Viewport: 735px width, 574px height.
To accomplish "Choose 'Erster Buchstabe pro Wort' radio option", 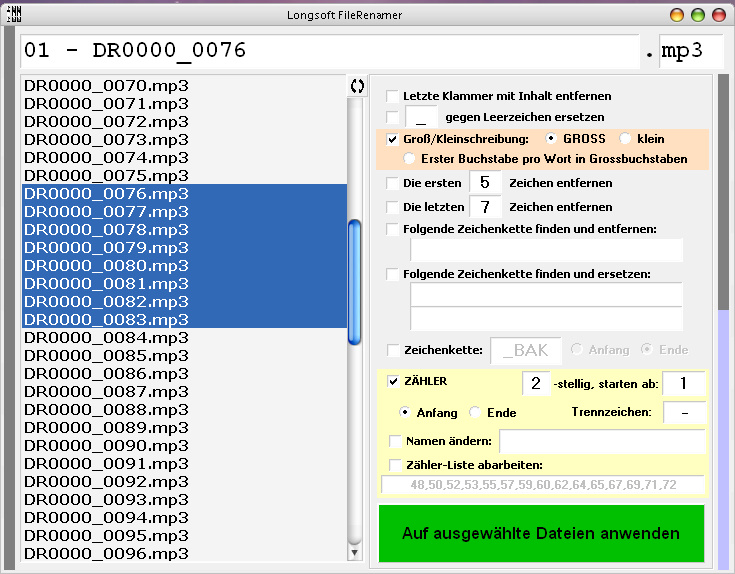I will click(x=409, y=159).
